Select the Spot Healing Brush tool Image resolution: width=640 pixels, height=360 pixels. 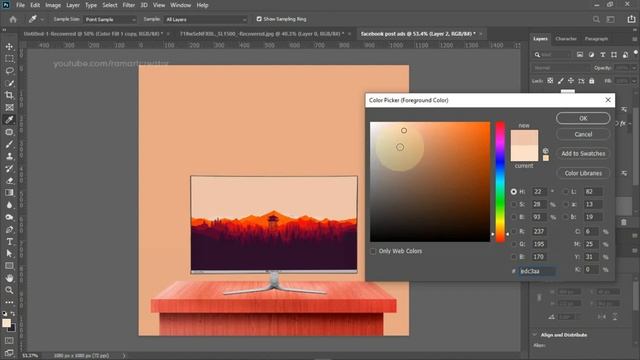click(9, 132)
